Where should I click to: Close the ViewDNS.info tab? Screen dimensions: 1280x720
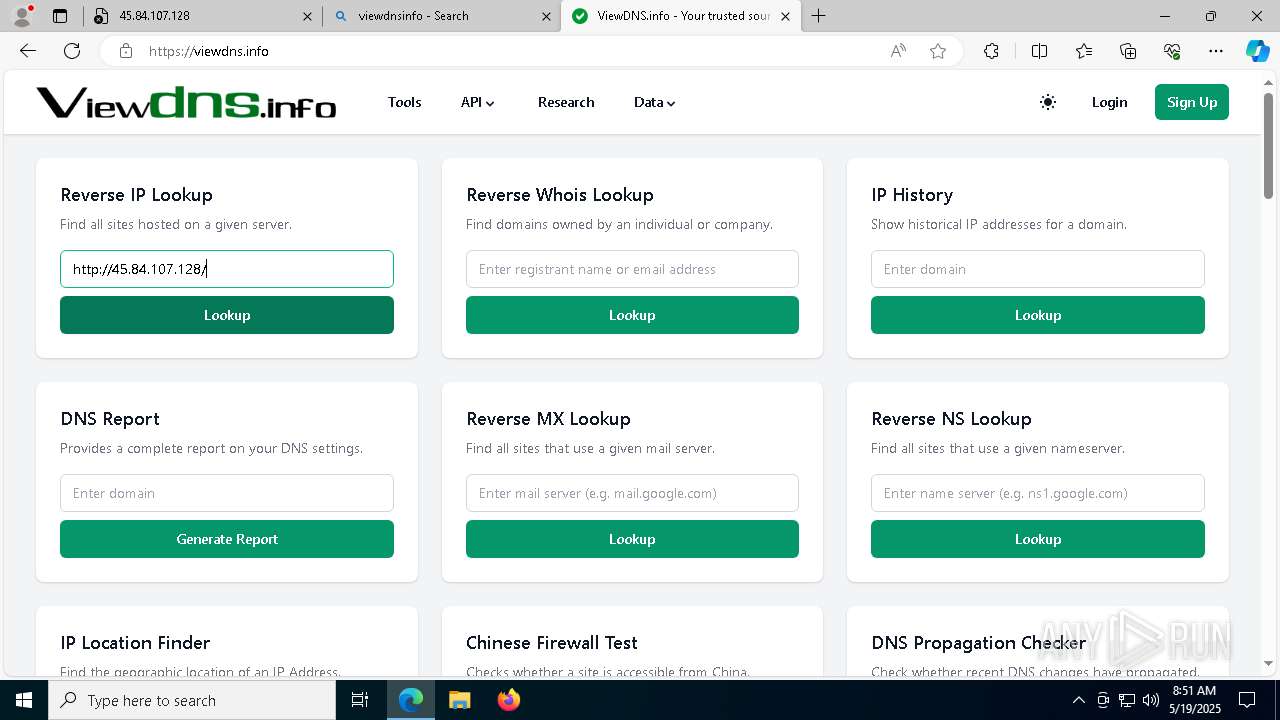pyautogui.click(x=785, y=16)
